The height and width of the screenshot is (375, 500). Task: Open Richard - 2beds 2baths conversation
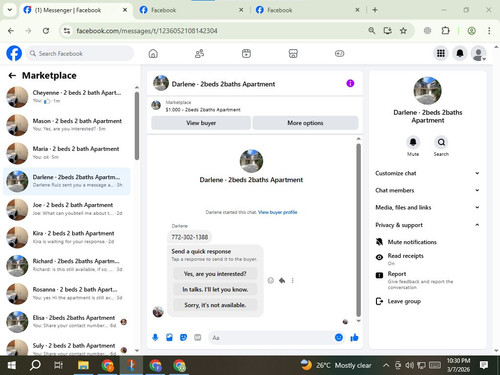[67, 265]
